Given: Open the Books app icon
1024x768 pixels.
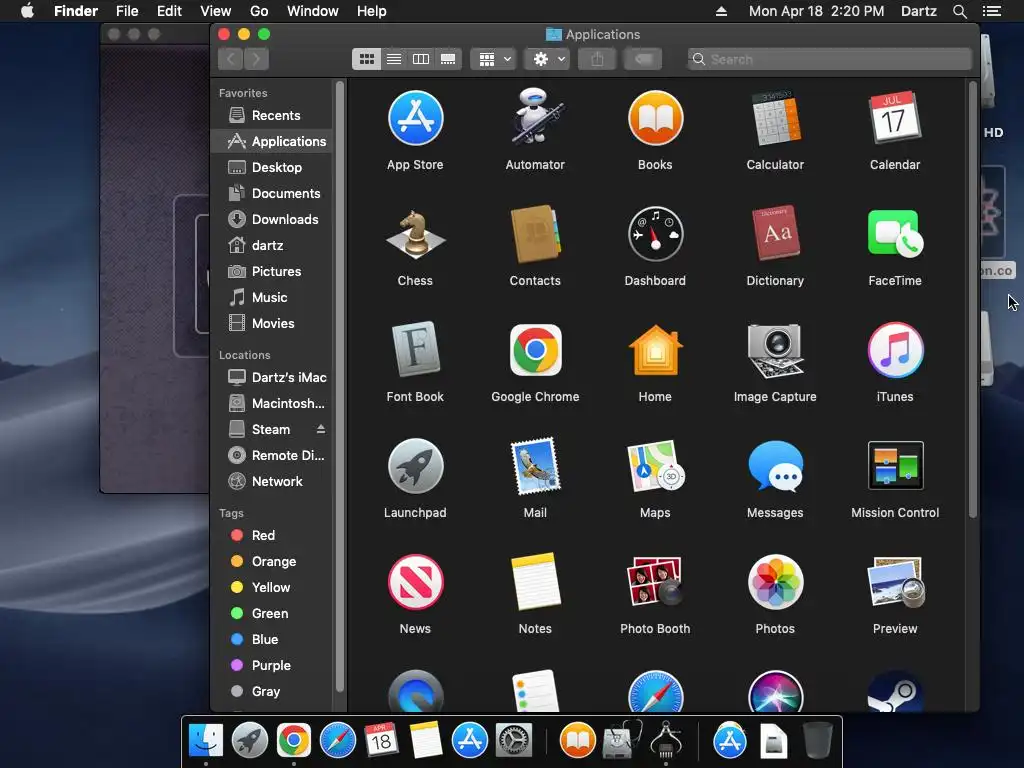Looking at the screenshot, I should 655,118.
